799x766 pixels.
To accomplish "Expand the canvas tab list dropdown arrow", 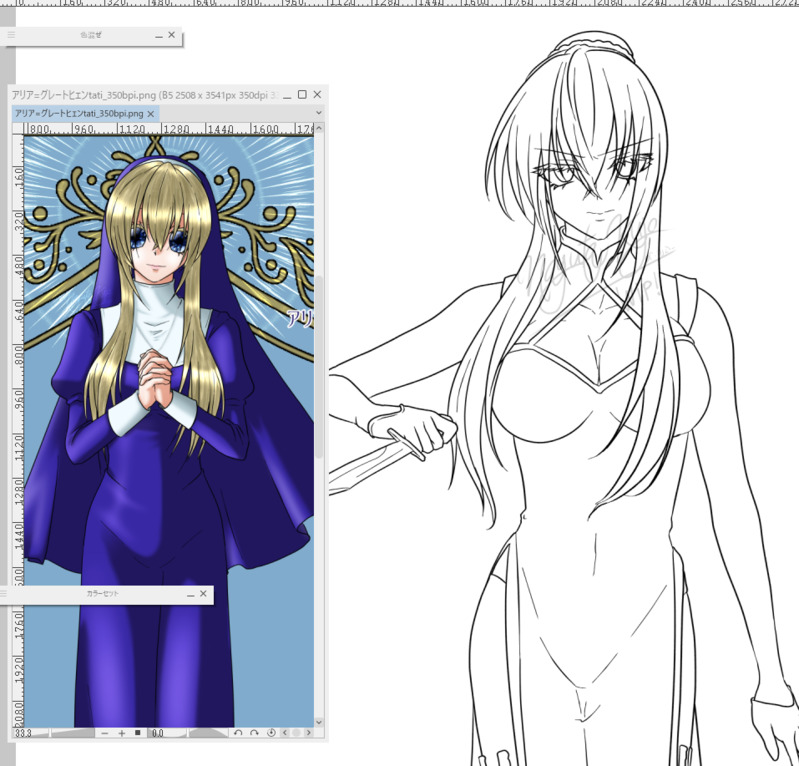I will [318, 113].
